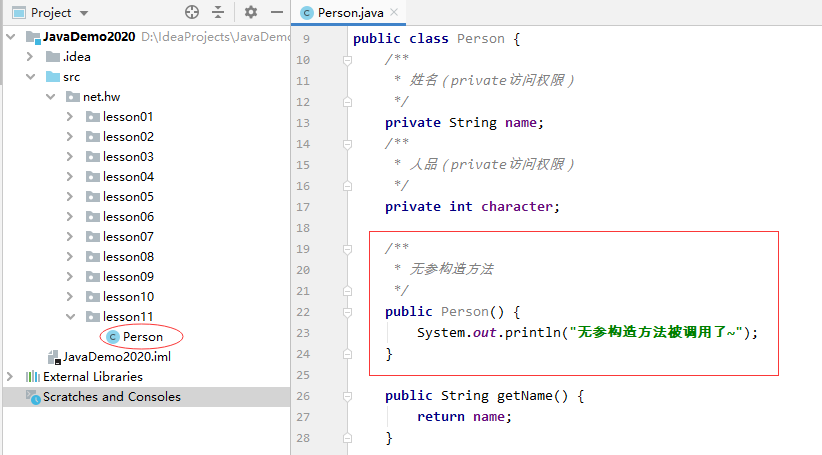Open the Project view dropdown
822x455 pixels.
tap(84, 13)
